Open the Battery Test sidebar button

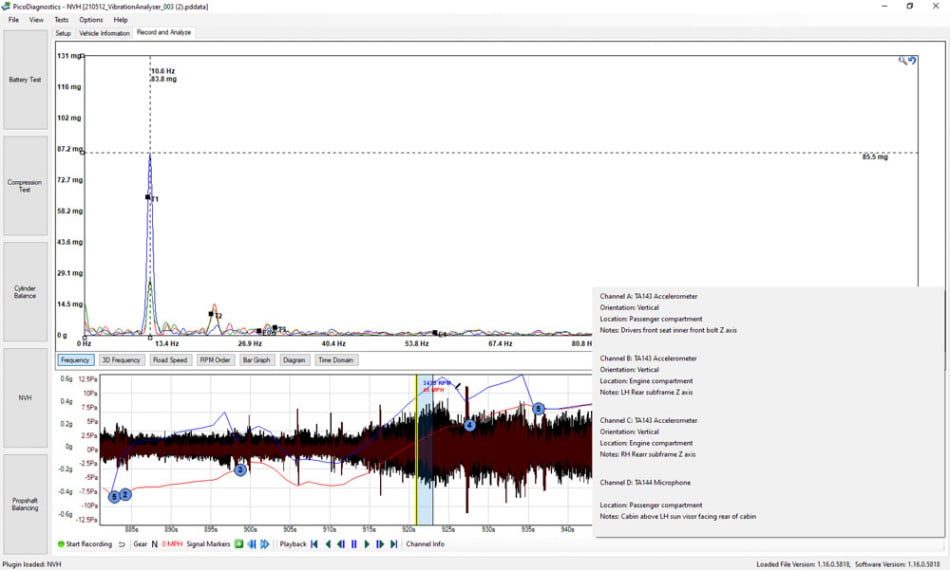click(25, 79)
